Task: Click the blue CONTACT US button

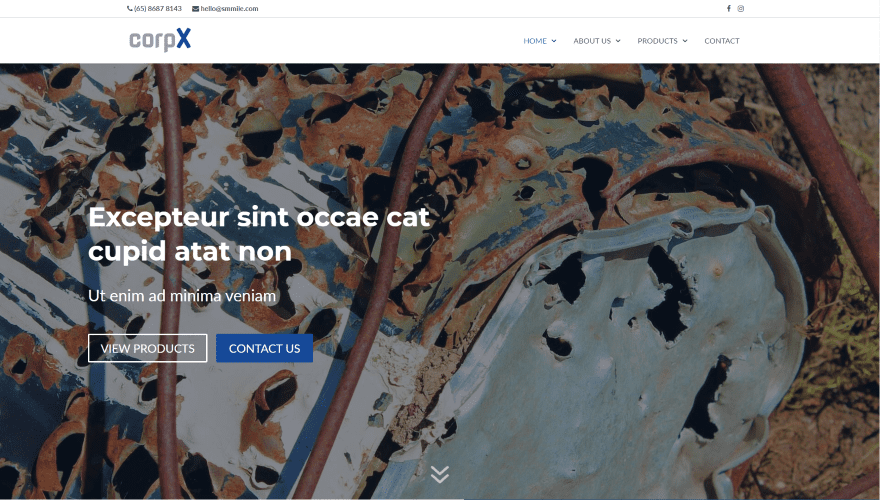Action: 264,348
